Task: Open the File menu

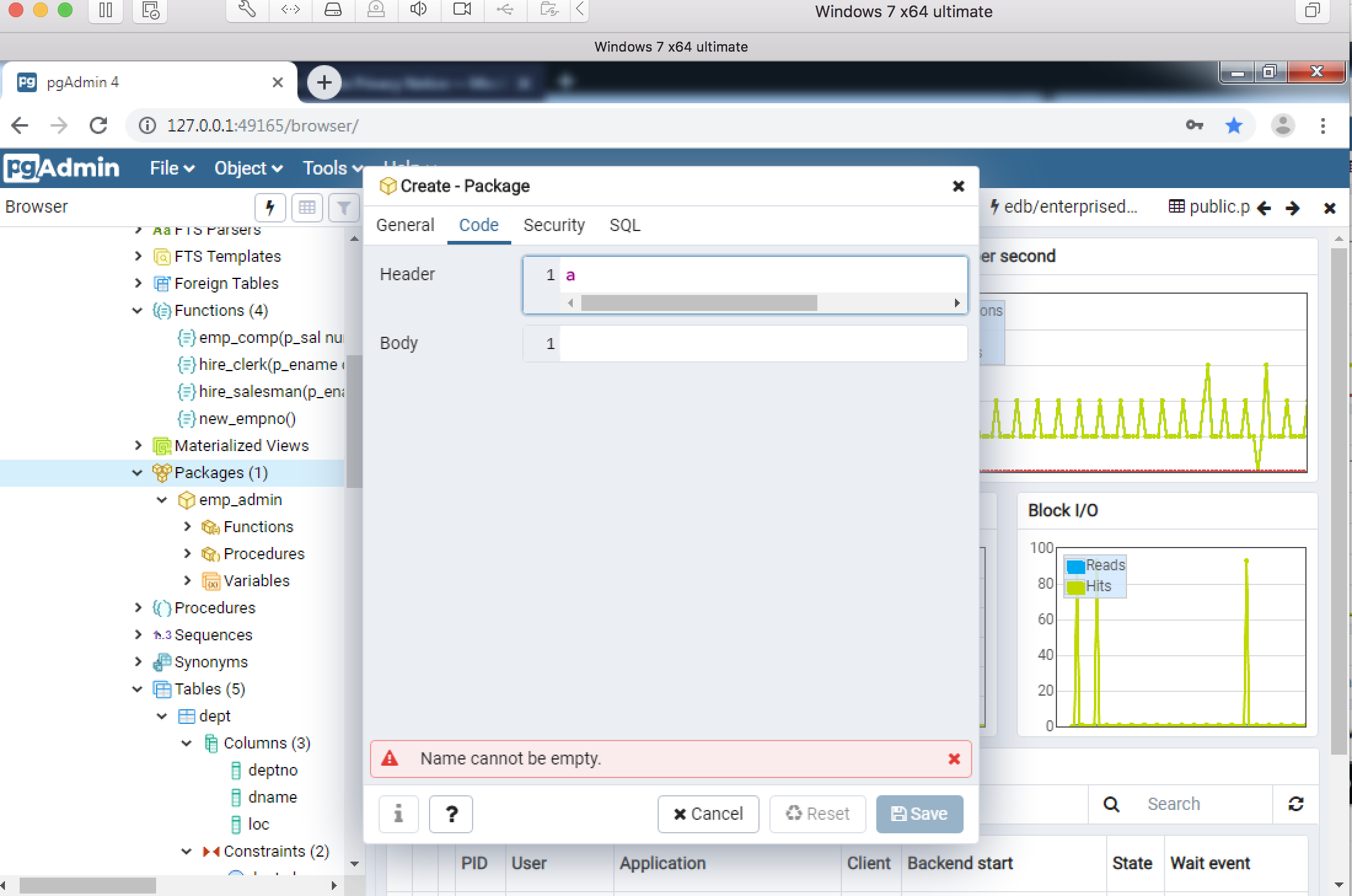Action: point(171,168)
